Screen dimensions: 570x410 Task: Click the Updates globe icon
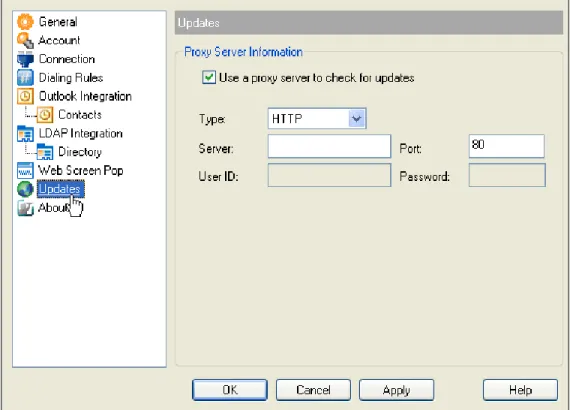[25, 189]
